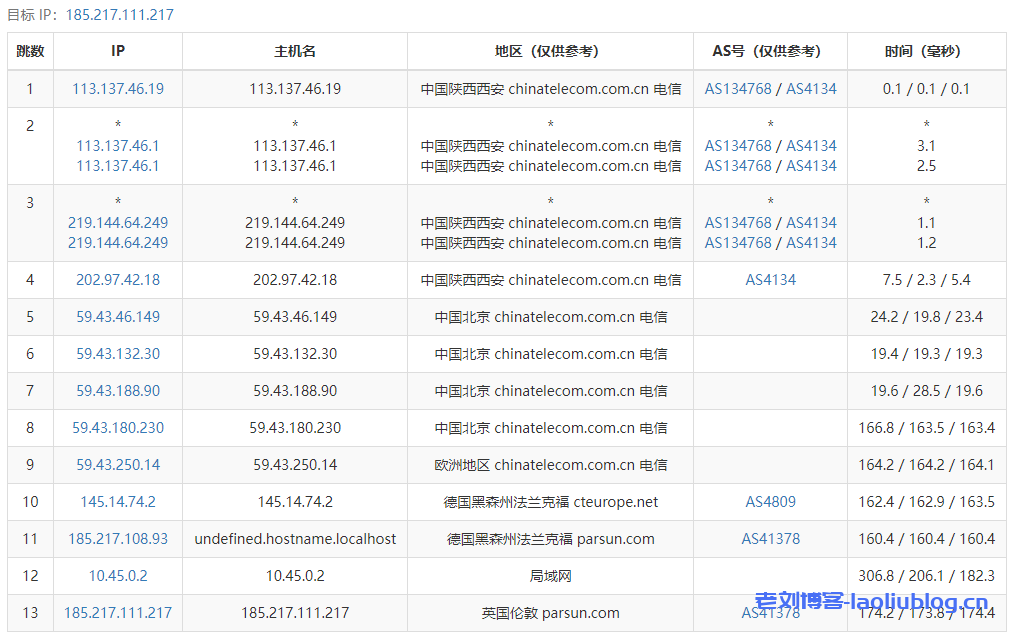The height and width of the screenshot is (639, 1014).
Task: Click target IP 185.217.111.217 link at top
Action: coord(119,15)
